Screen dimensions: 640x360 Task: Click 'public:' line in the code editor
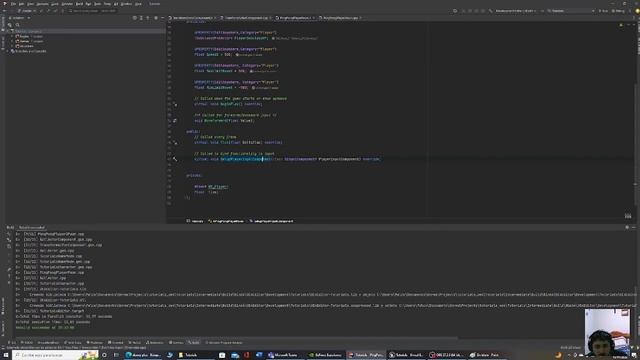click(193, 132)
